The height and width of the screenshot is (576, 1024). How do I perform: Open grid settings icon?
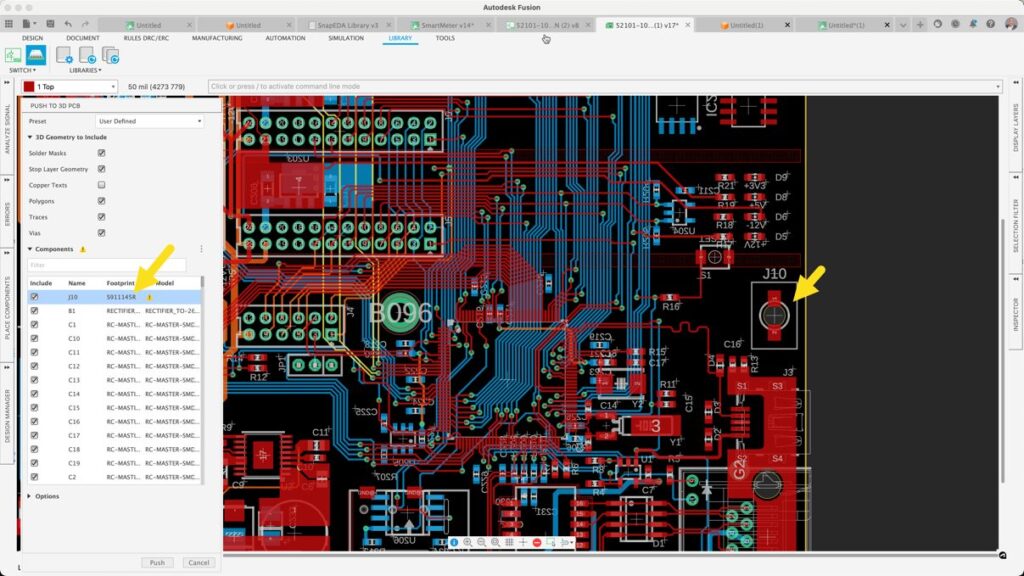coord(509,543)
